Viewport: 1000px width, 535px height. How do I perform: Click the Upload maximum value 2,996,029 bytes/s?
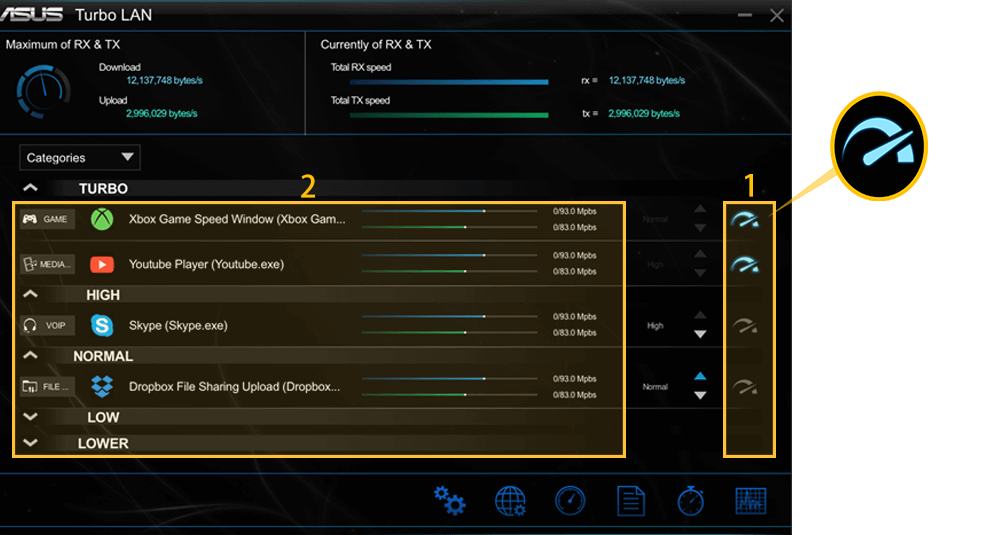[x=161, y=114]
